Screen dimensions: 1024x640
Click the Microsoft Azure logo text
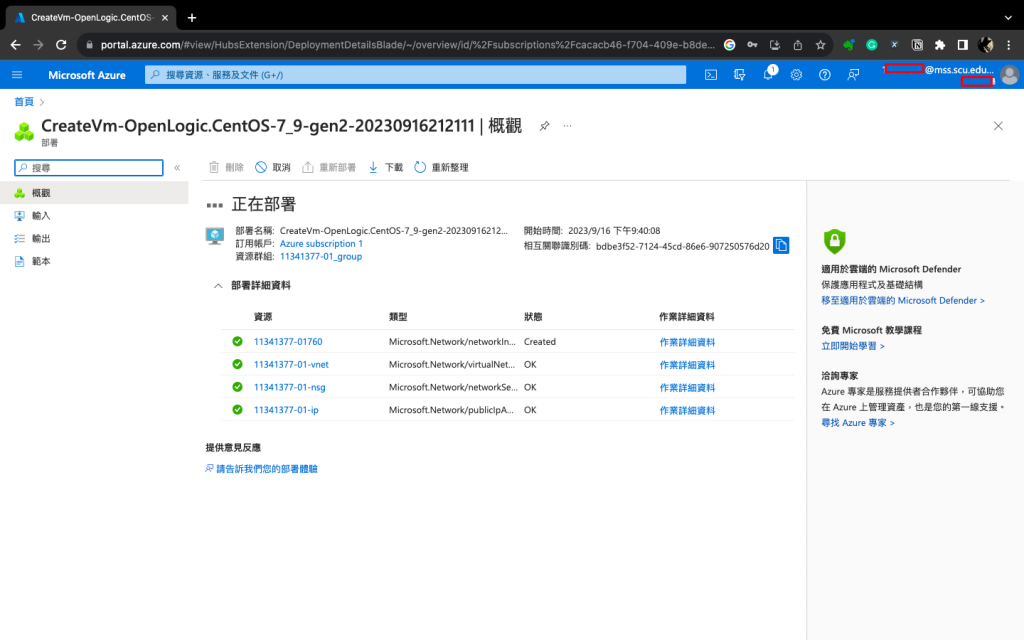click(87, 75)
